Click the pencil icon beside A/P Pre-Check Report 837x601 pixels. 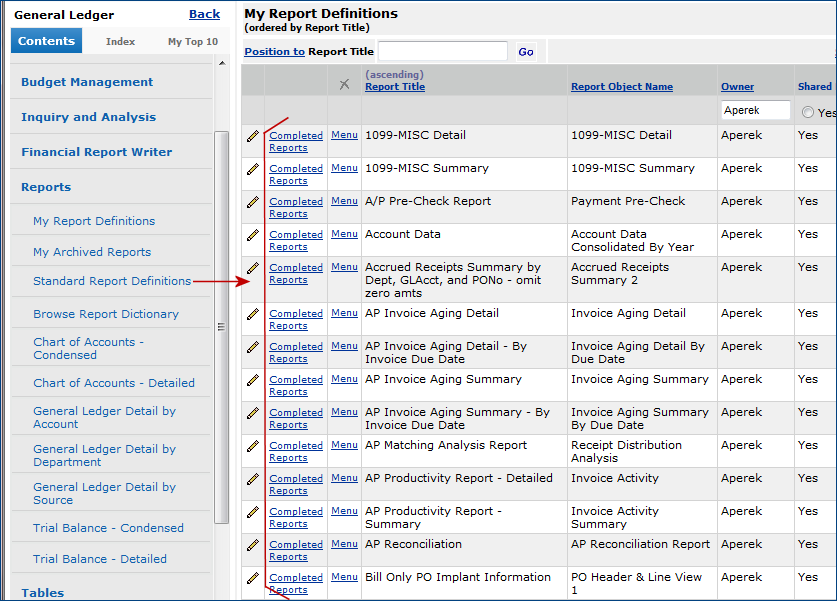(253, 202)
